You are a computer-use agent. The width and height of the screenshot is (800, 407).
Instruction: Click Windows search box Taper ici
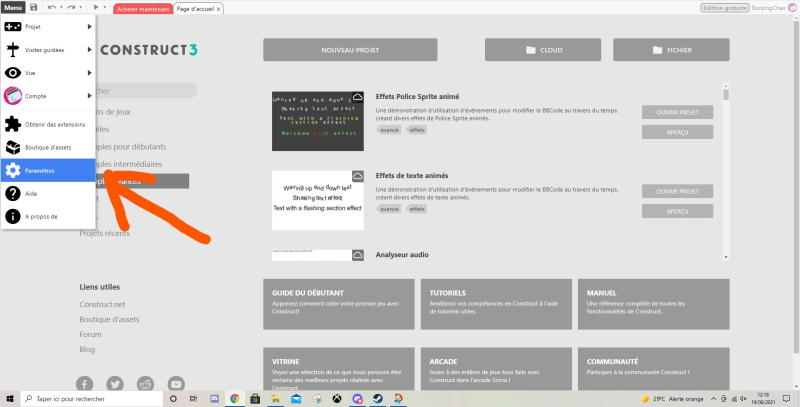tap(93, 399)
